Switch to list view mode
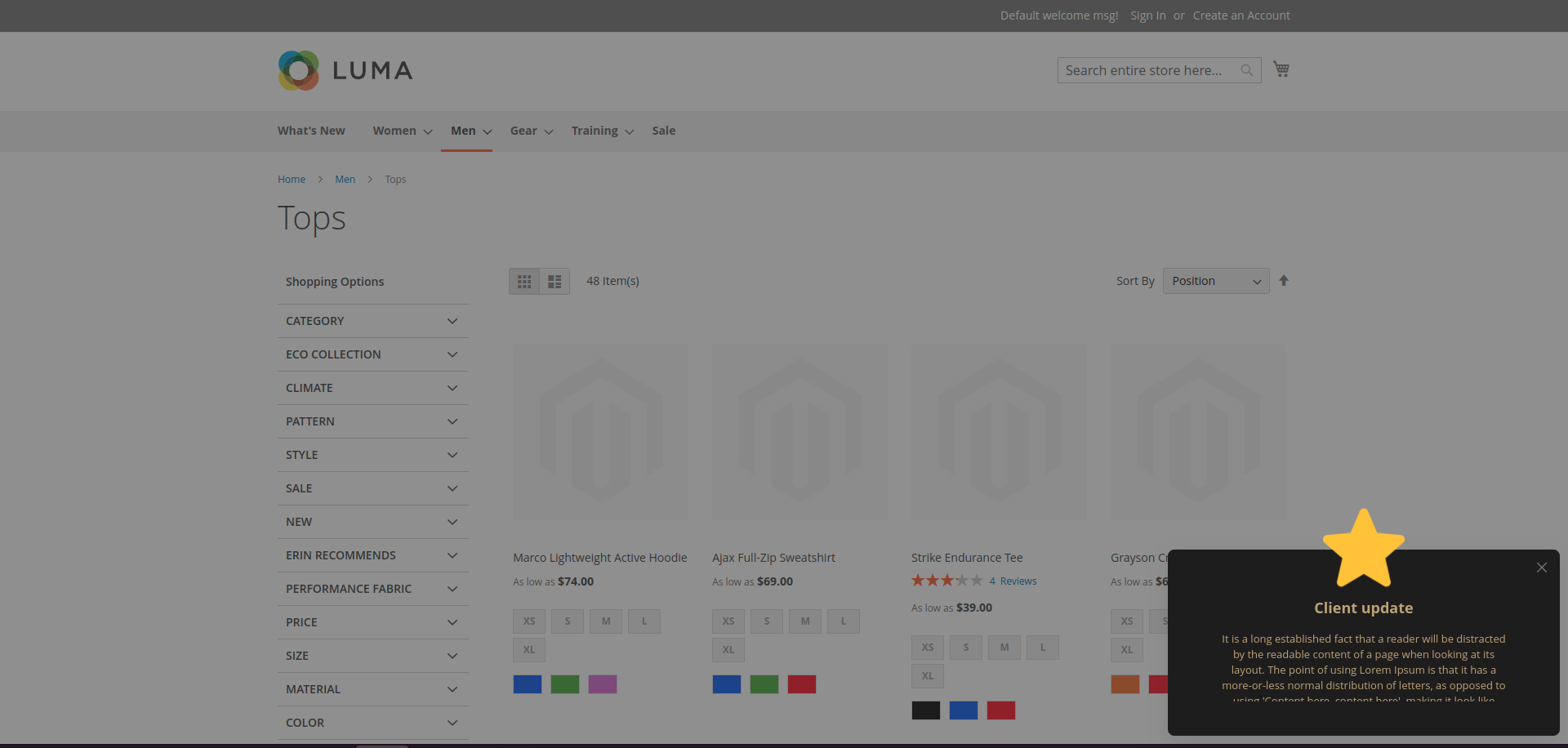 [x=555, y=282]
